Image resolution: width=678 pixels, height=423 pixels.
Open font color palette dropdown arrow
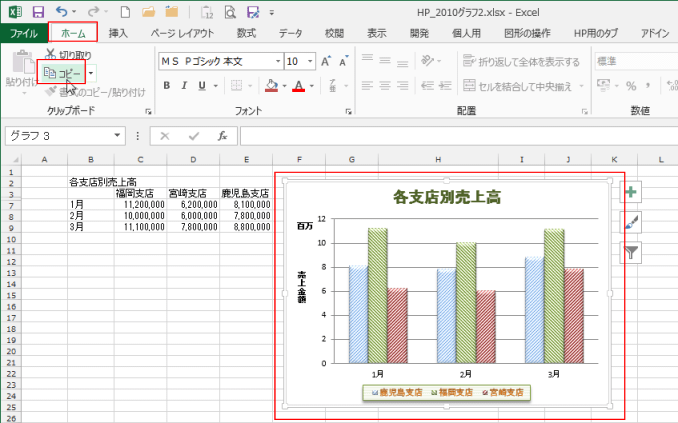coord(312,86)
